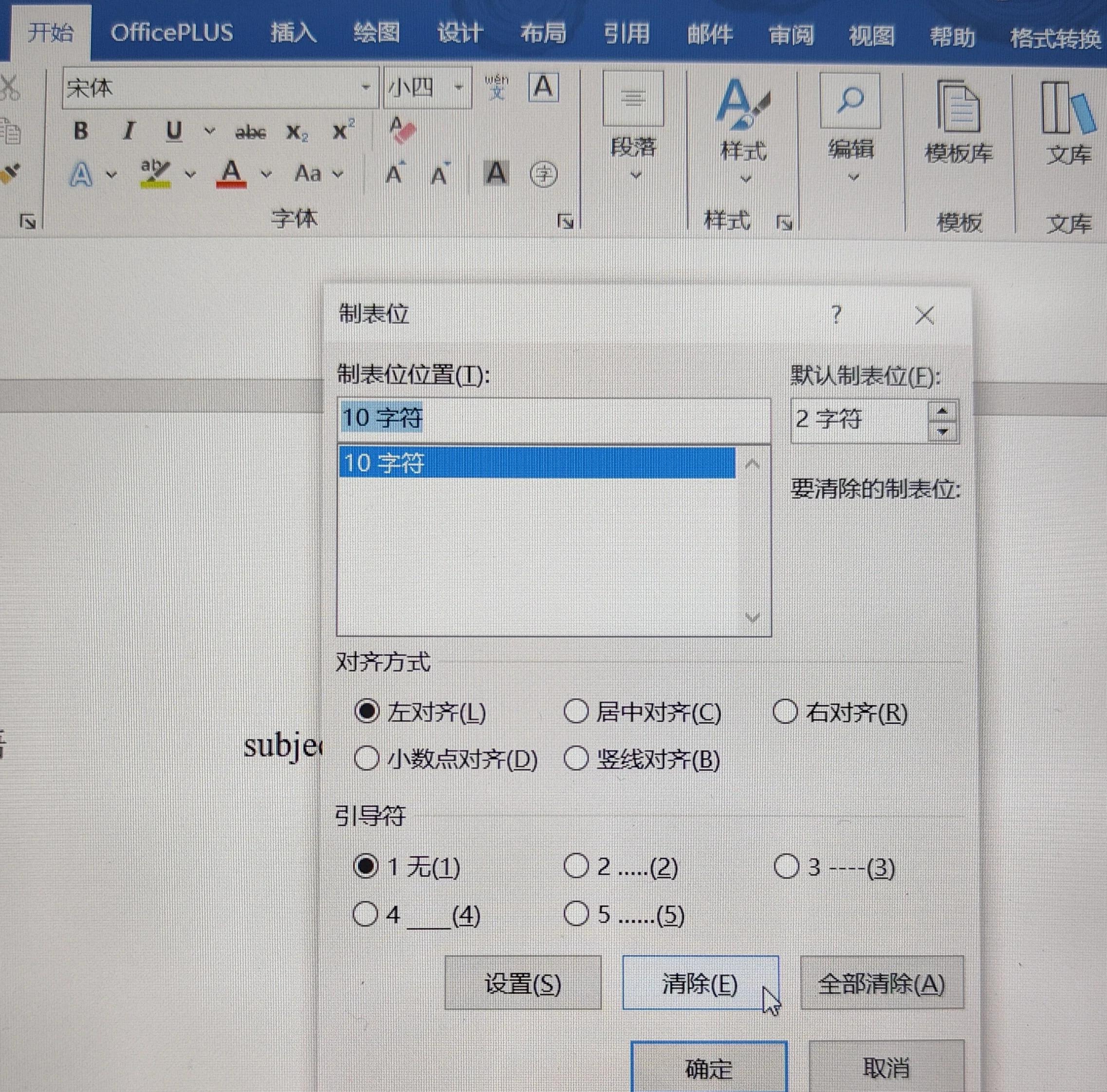This screenshot has height=1092, width=1107.
Task: Apply superscript formatting
Action: pos(343,131)
